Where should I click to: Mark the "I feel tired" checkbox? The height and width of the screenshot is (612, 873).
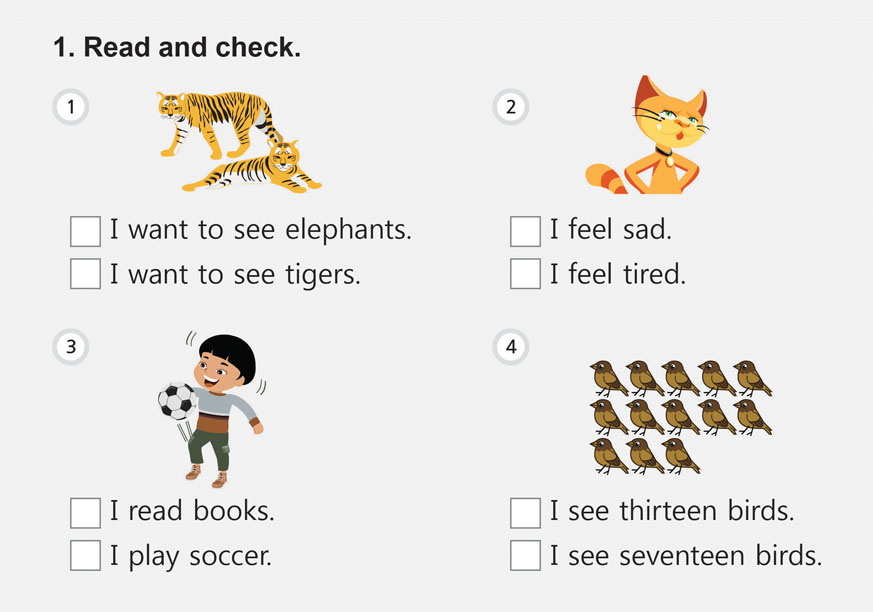tap(526, 274)
